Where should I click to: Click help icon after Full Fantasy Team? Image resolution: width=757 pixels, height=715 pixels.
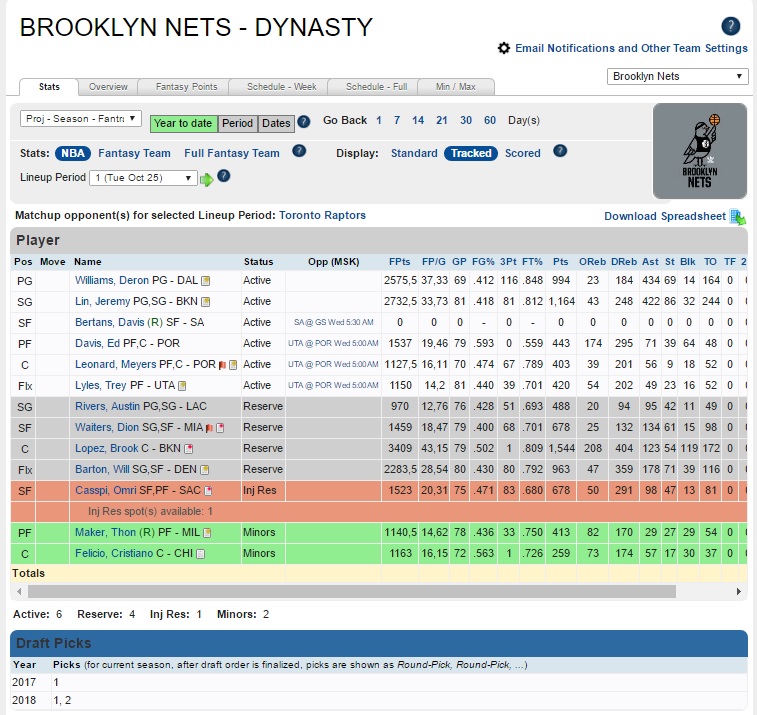click(x=299, y=151)
